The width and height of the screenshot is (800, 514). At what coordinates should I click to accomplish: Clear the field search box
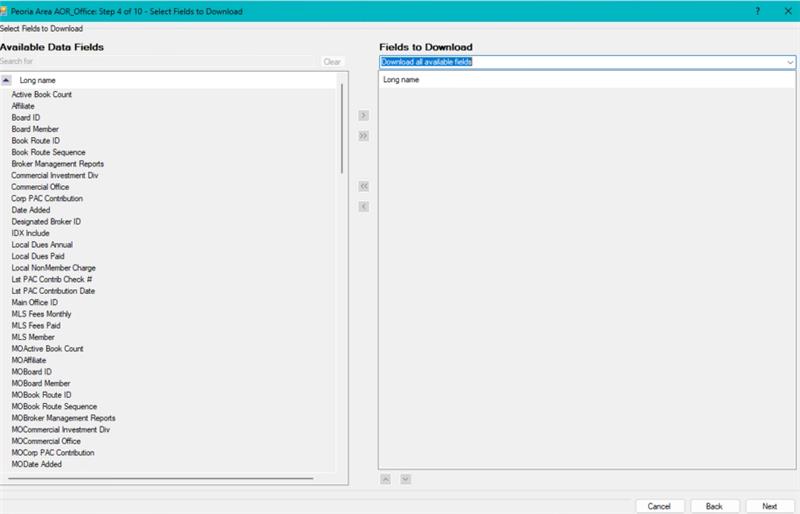coord(333,62)
